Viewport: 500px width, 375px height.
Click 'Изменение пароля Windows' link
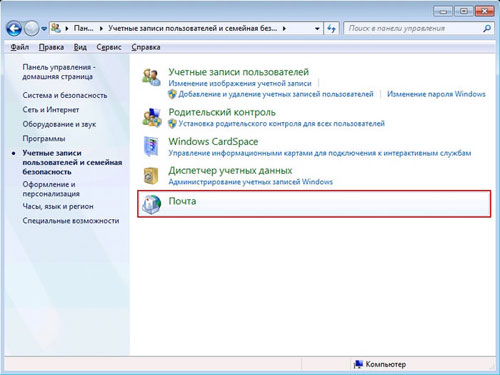tap(436, 94)
